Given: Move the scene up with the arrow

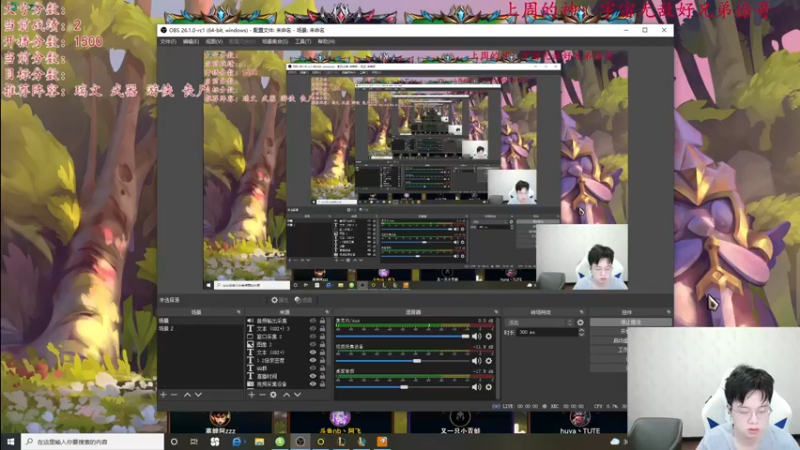Looking at the screenshot, I should click(x=187, y=394).
